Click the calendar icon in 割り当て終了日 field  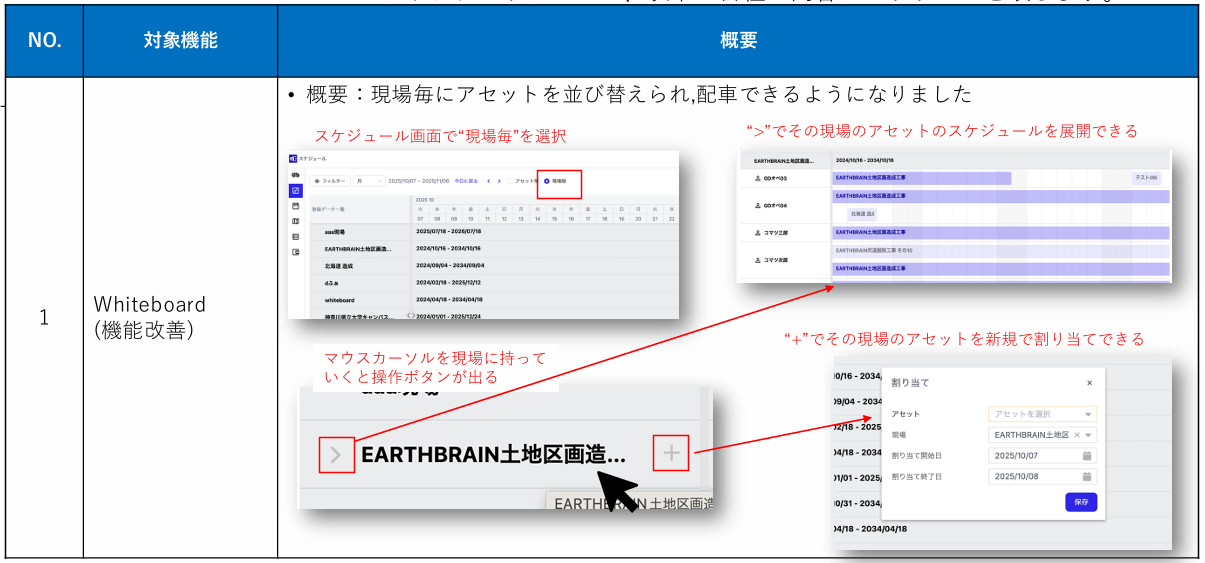click(x=1086, y=477)
